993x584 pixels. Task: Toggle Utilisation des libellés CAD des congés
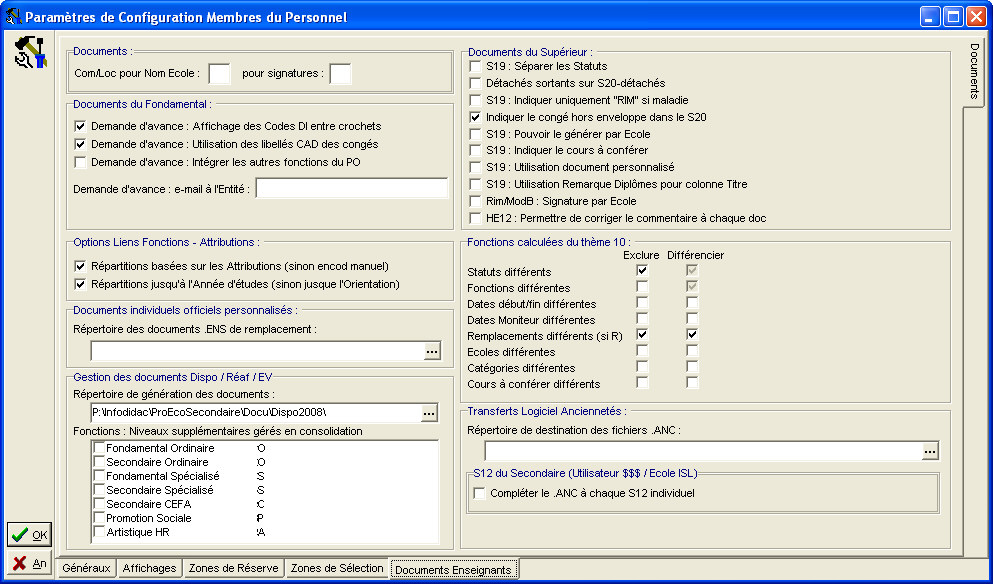click(80, 144)
